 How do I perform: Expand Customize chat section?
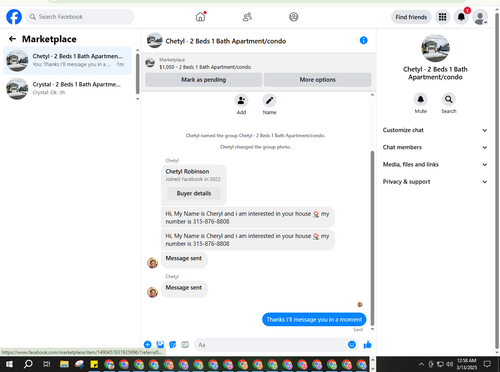pyautogui.click(x=435, y=130)
